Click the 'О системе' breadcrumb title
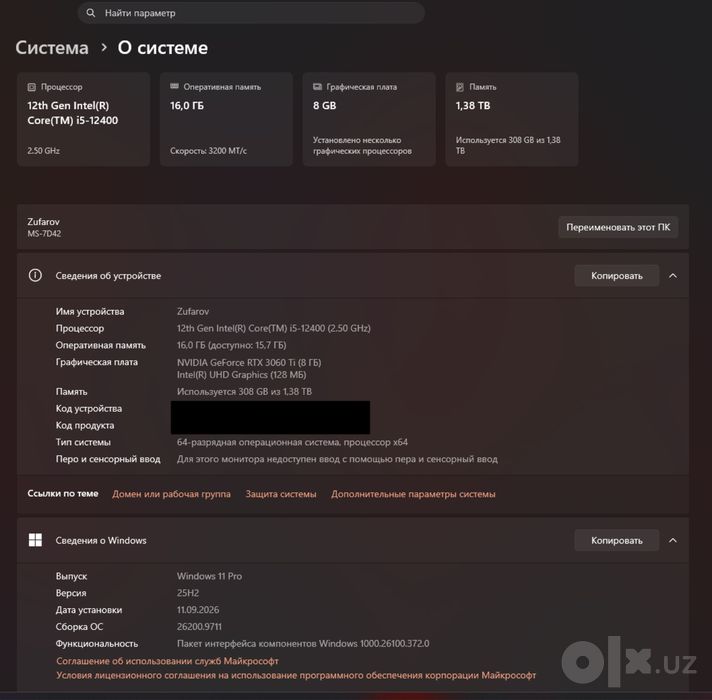Image resolution: width=712 pixels, height=700 pixels. (x=163, y=48)
